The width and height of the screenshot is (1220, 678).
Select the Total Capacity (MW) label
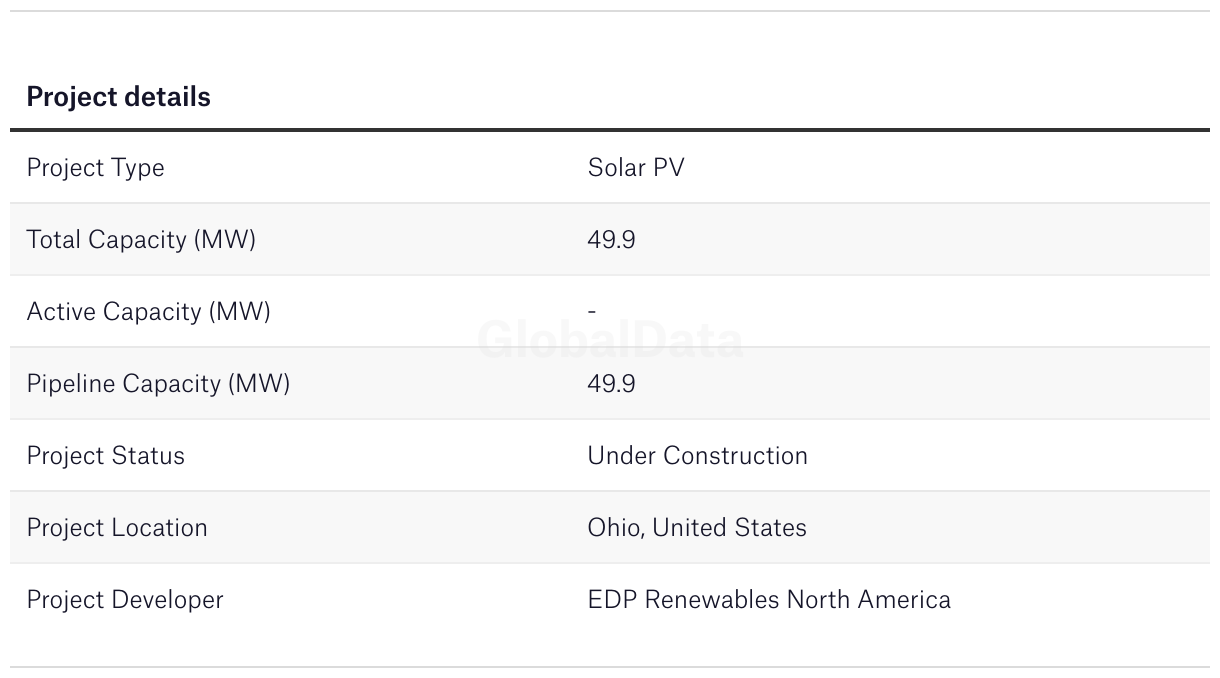[x=141, y=240]
